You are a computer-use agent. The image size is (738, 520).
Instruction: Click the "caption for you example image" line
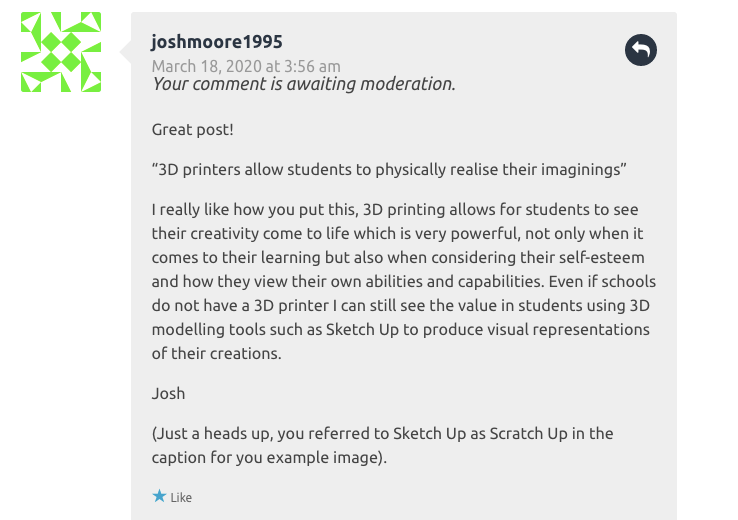pyautogui.click(x=268, y=457)
